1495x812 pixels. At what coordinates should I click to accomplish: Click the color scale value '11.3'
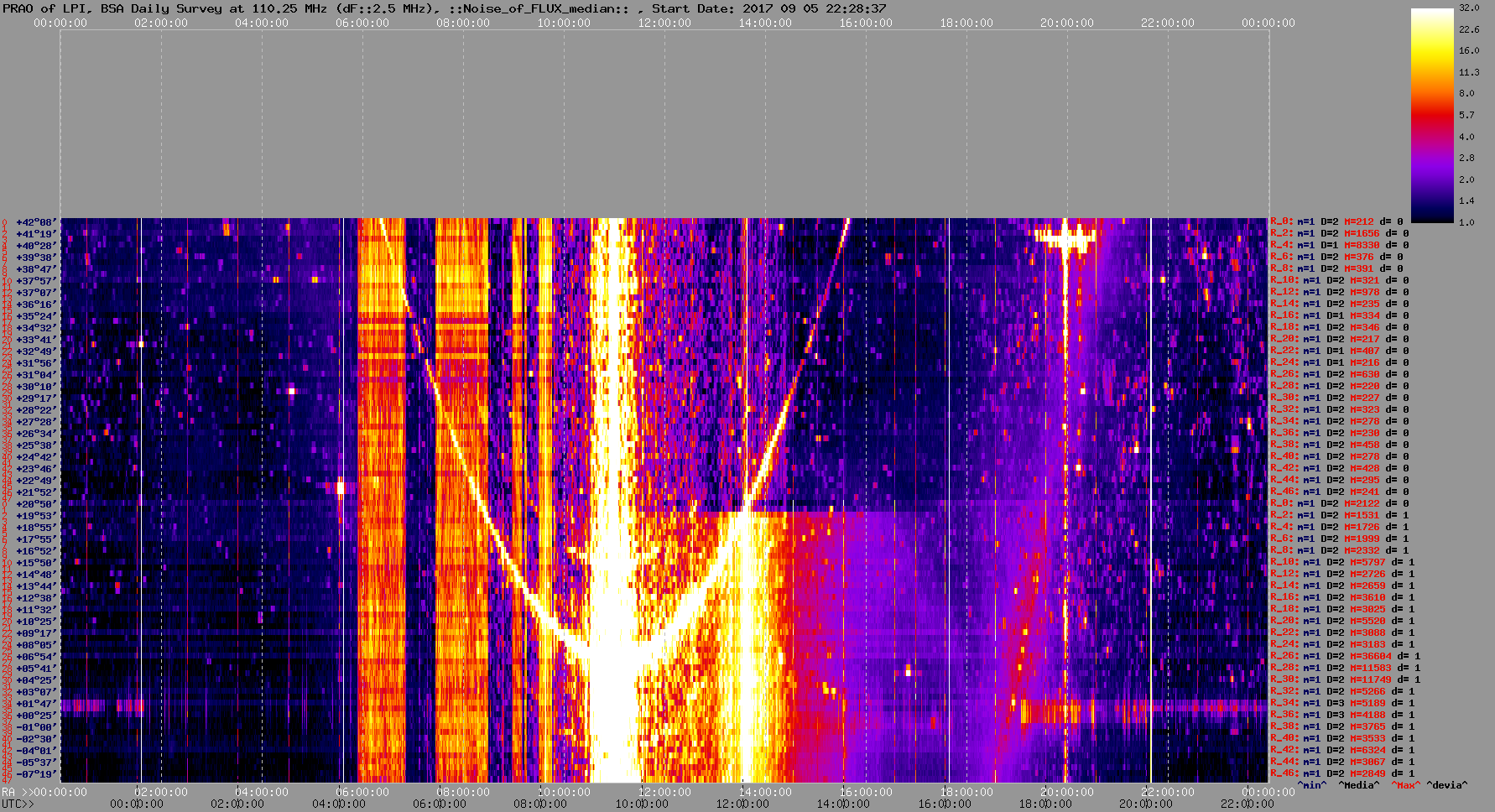pos(1469,72)
